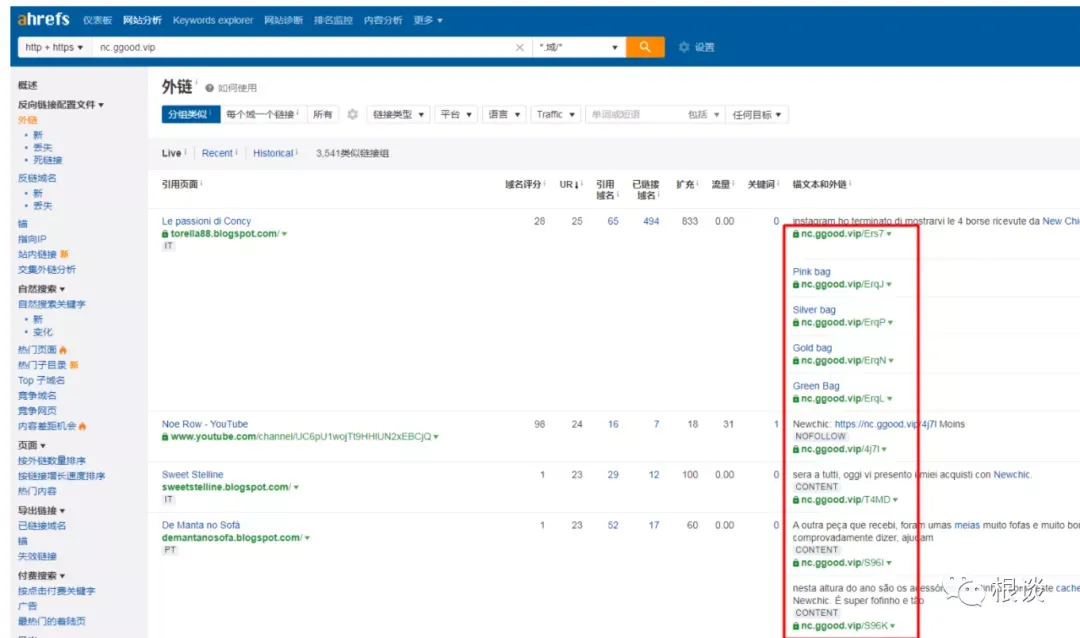
Task: Open the http + https protocol dropdown
Action: 54,48
